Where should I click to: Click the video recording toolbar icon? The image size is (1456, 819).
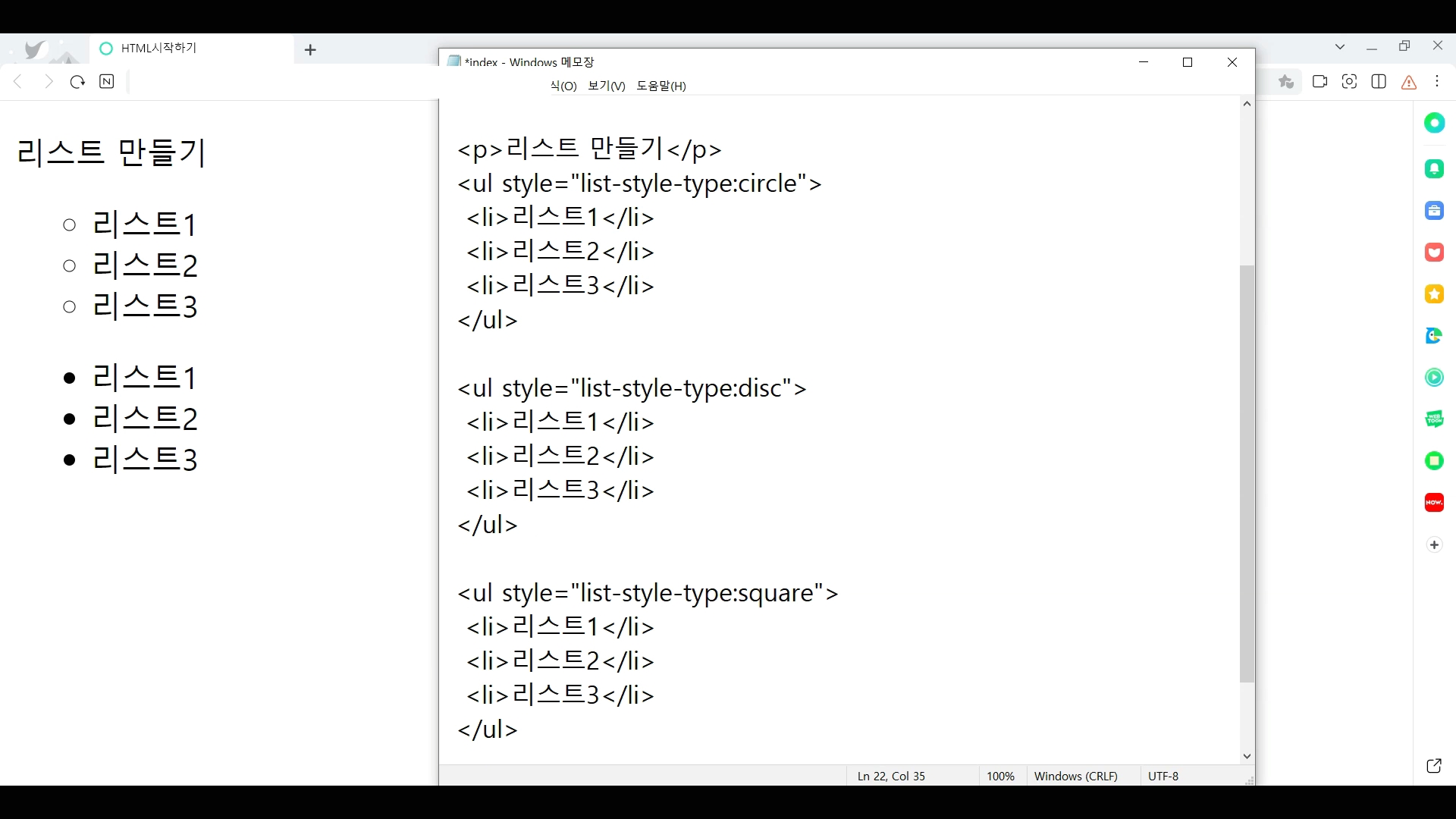point(1319,82)
